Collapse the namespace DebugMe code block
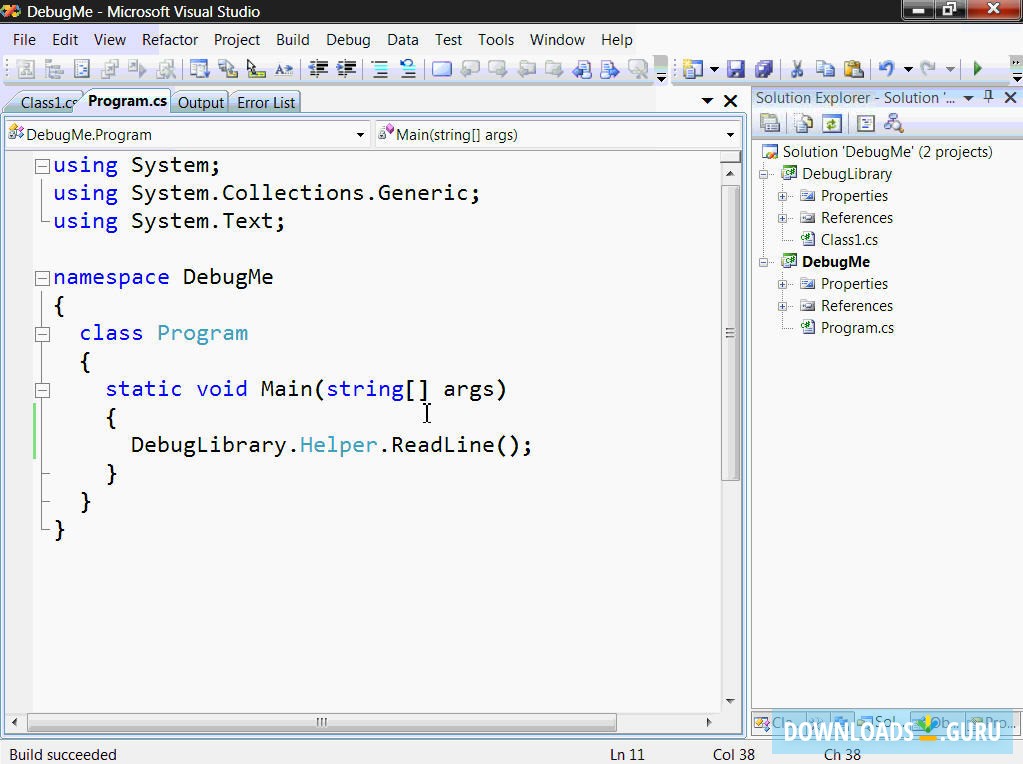 pos(42,278)
